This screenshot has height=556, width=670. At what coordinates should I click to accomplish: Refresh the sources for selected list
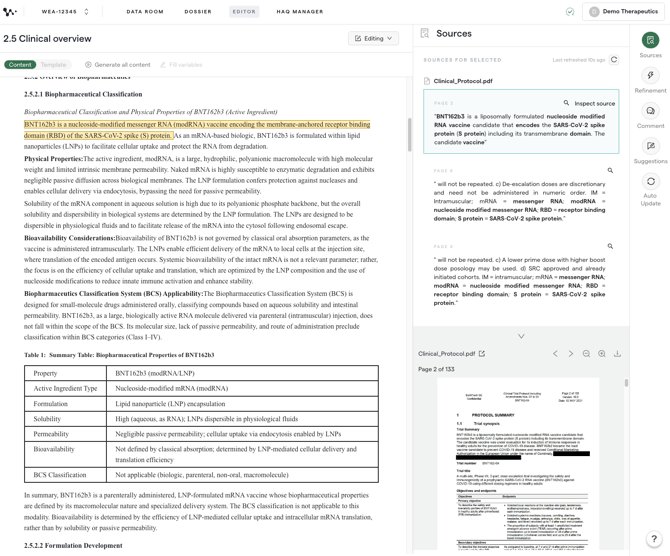coord(614,59)
